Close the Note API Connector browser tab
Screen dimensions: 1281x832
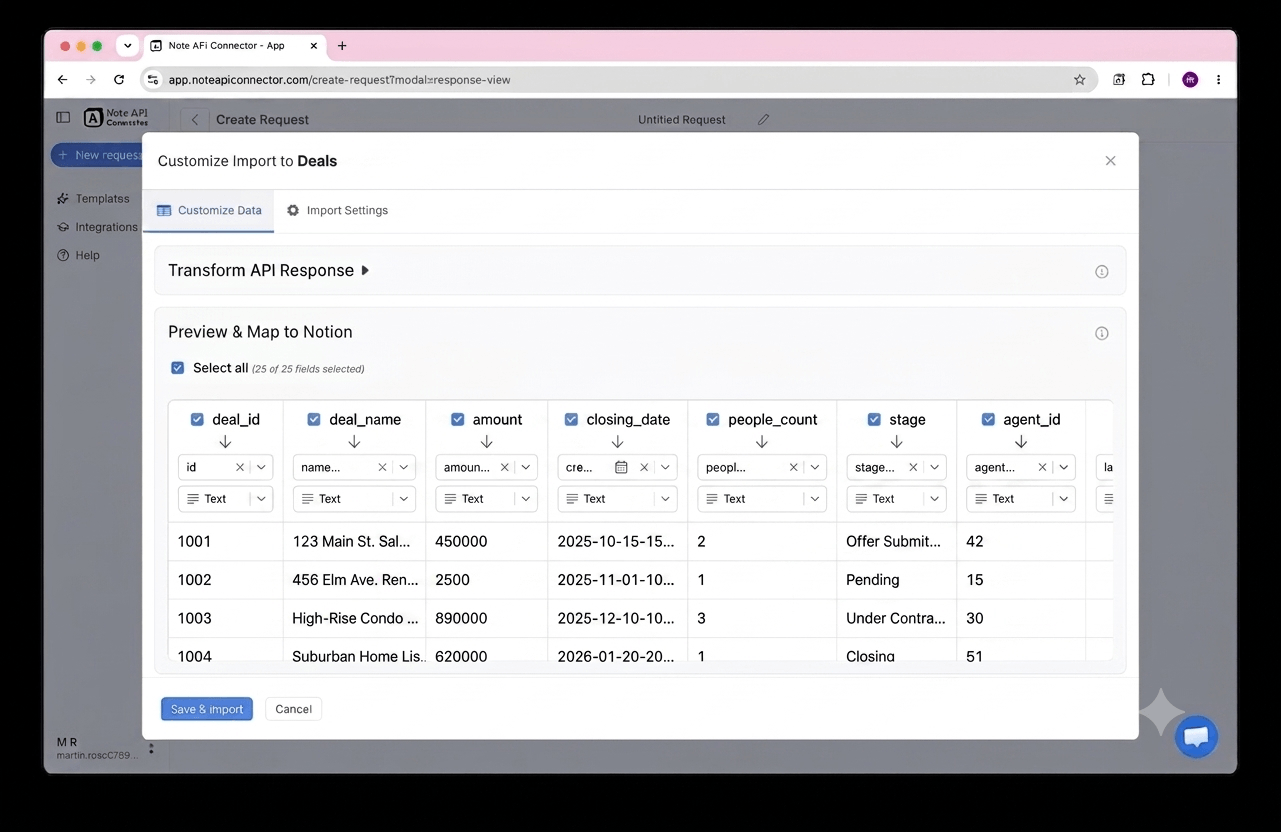point(314,46)
